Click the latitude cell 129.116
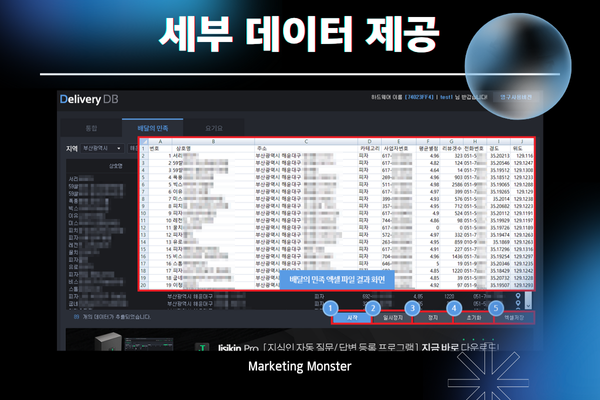This screenshot has height=400, width=600. (524, 156)
